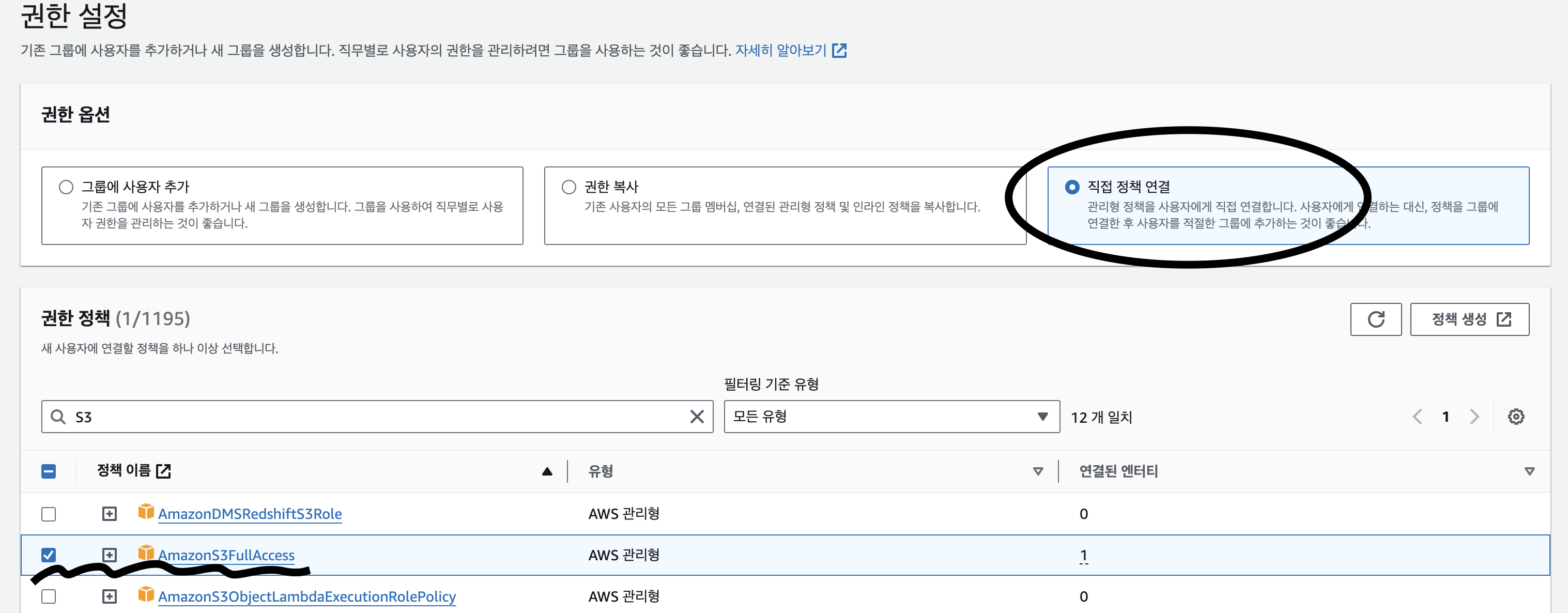Open the table settings gear icon
The image size is (1568, 613).
pyautogui.click(x=1516, y=417)
